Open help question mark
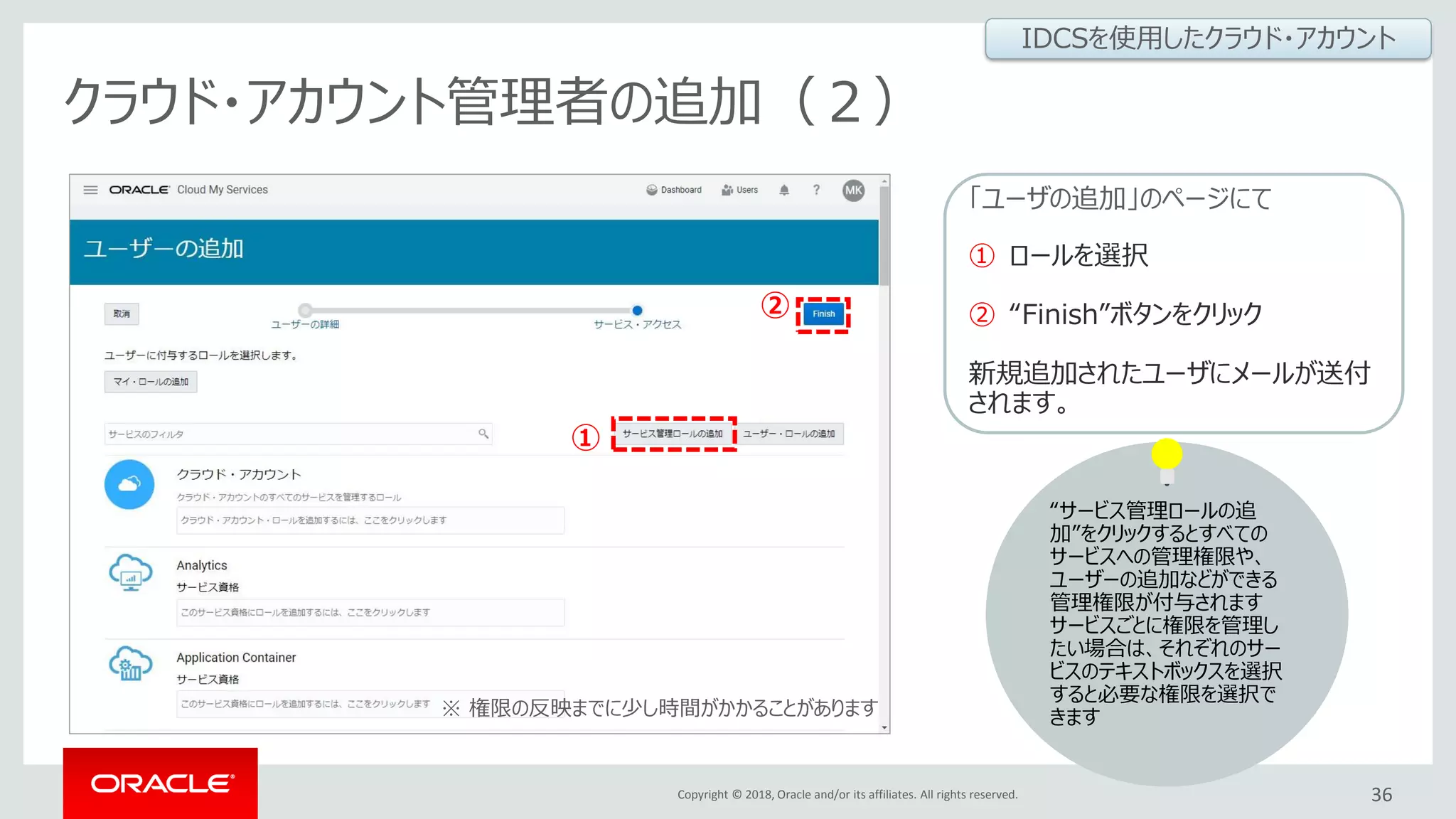Screen dimensions: 1456x819 [x=816, y=190]
